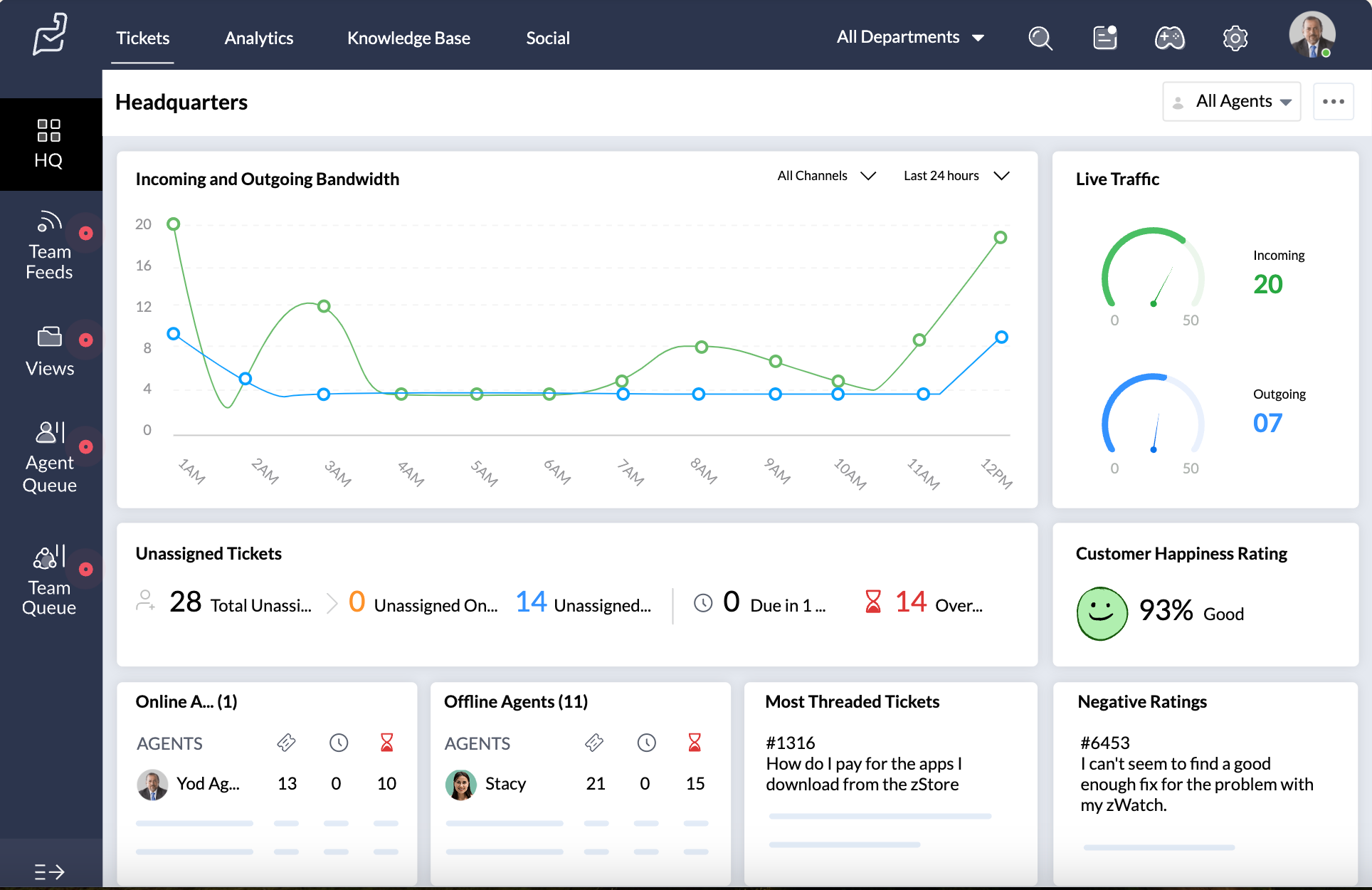1372x890 pixels.
Task: Open the gamification controller icon
Action: pos(1171,38)
